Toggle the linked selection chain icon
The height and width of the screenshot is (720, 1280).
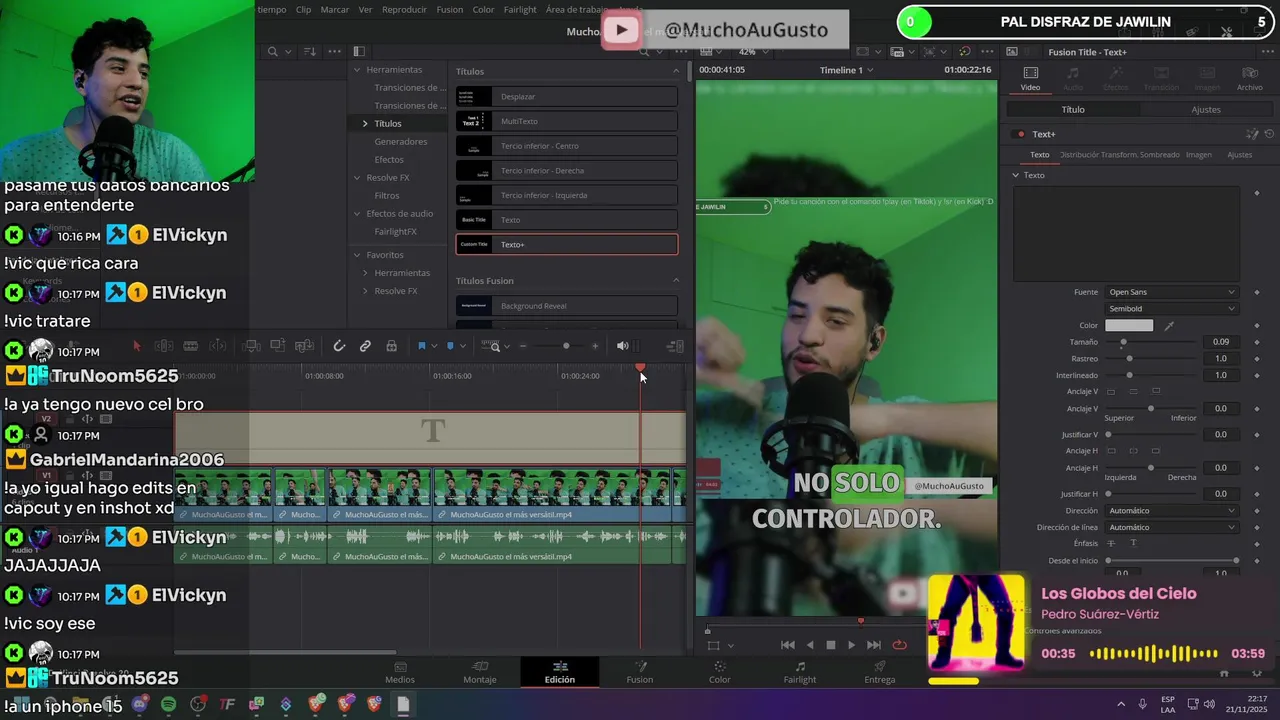pos(365,346)
